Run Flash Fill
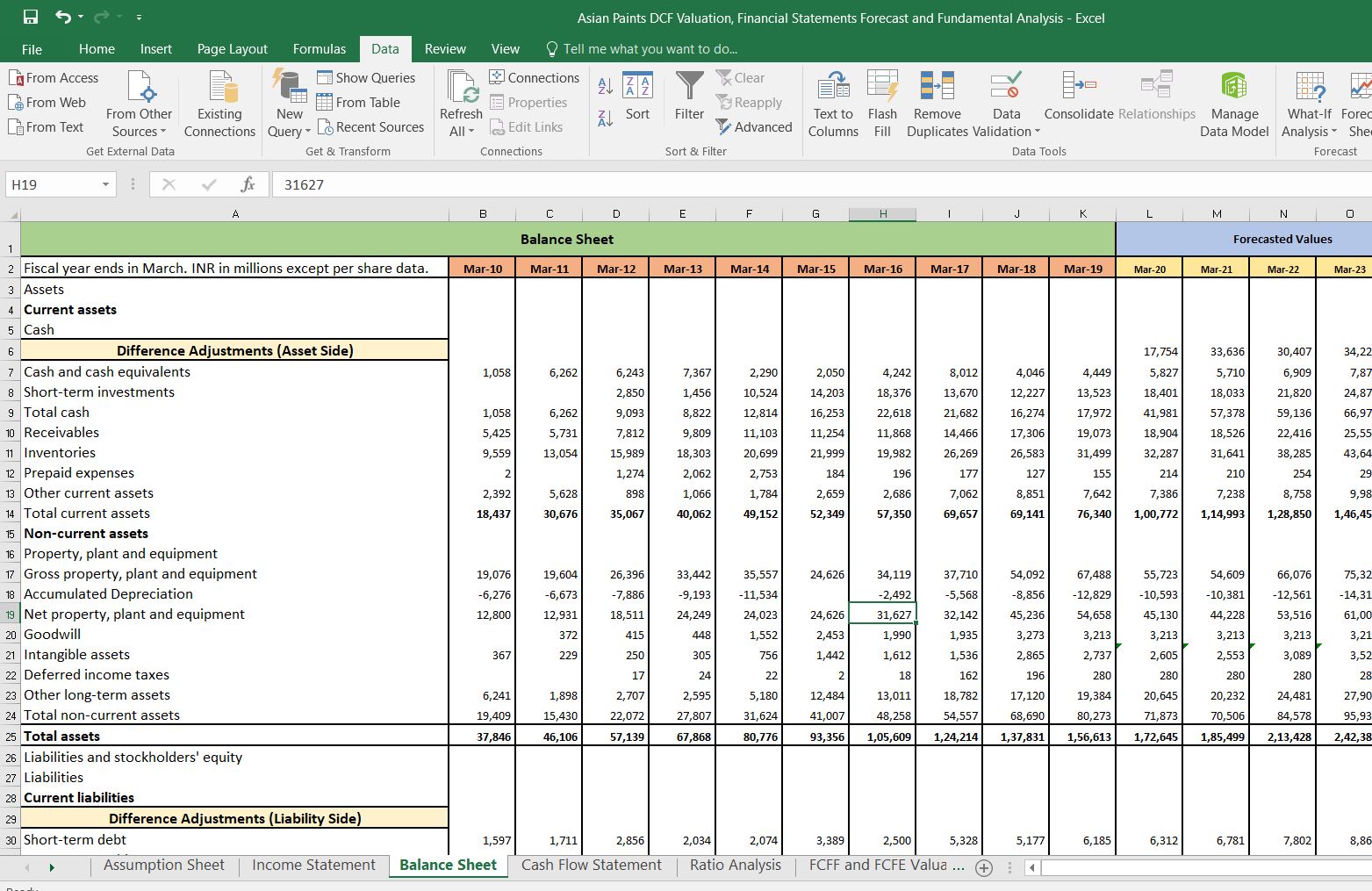 [x=882, y=104]
